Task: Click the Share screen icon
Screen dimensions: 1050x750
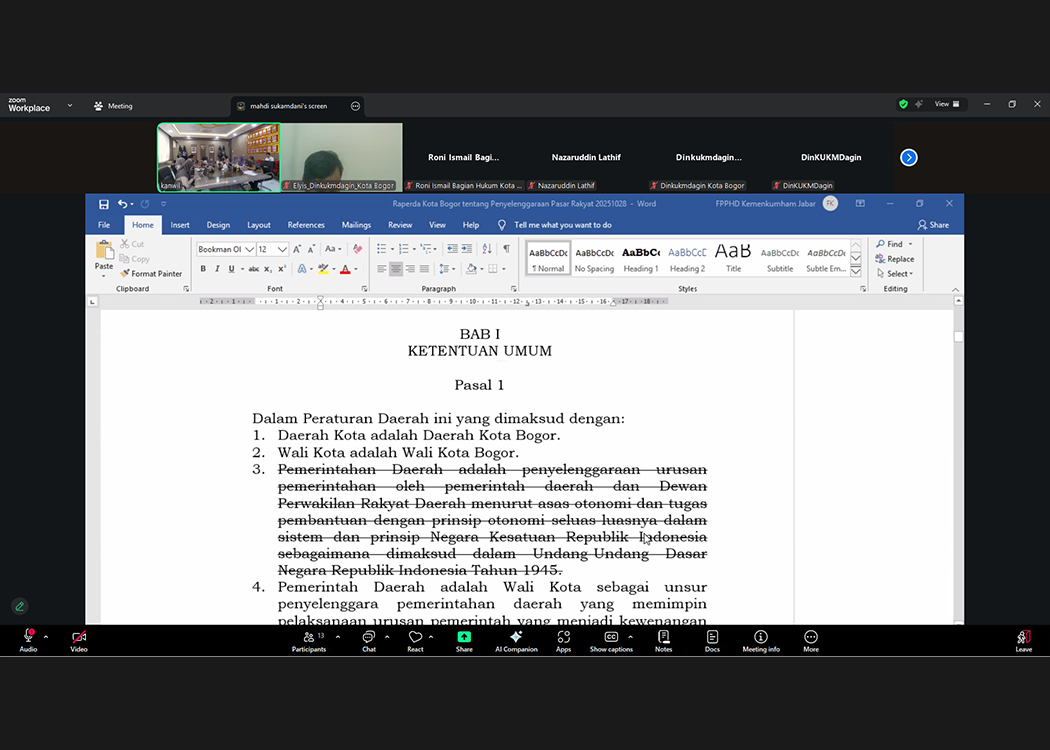Action: 464,640
